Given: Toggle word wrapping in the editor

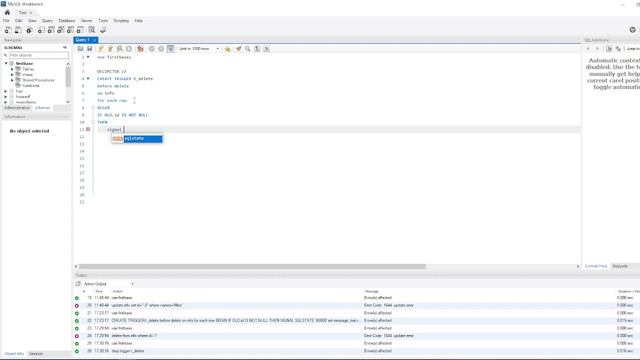Looking at the screenshot, I should pyautogui.click(x=267, y=49).
